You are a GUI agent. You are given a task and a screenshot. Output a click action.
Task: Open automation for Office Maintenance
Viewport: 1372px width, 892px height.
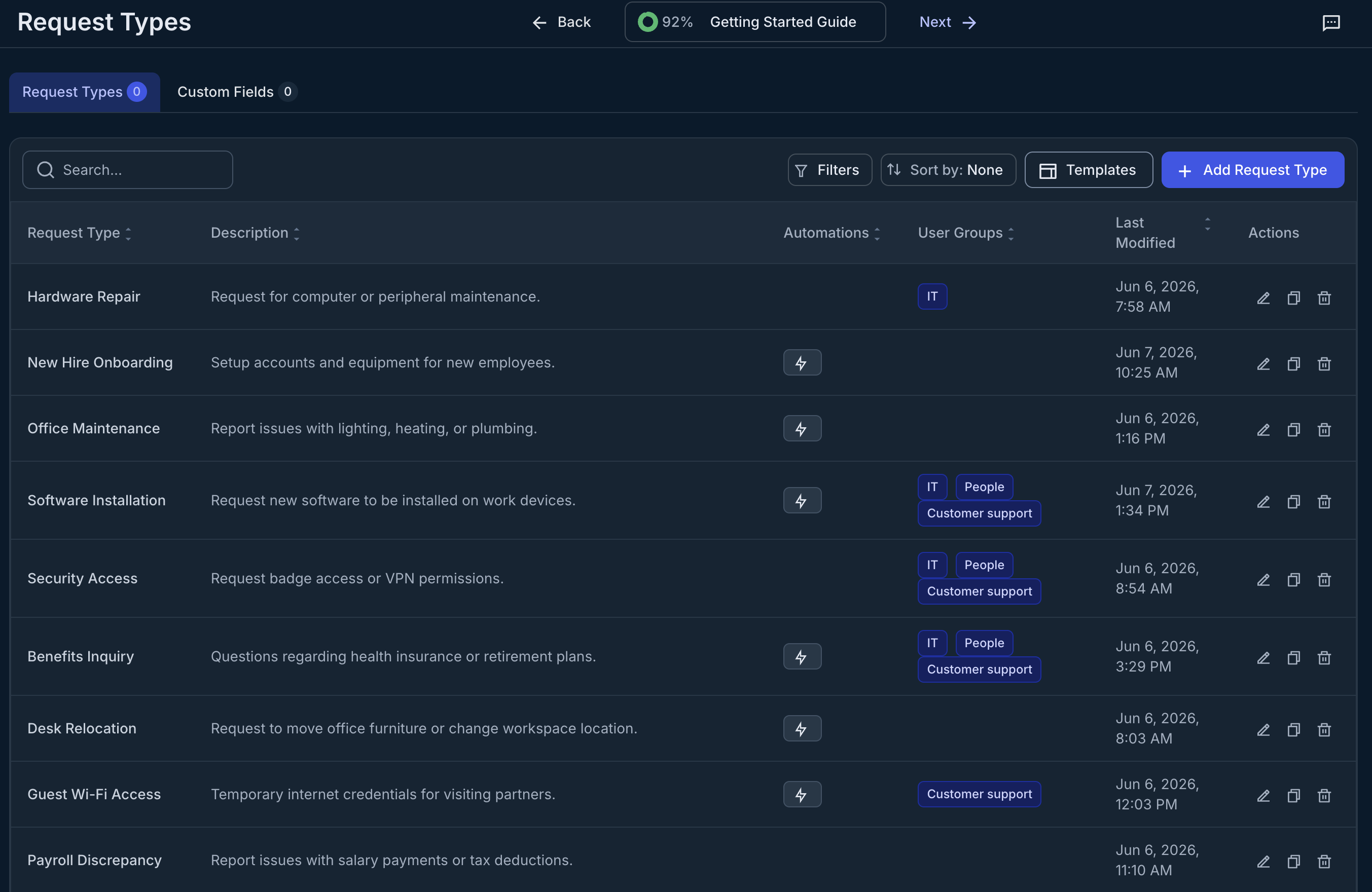coord(802,428)
